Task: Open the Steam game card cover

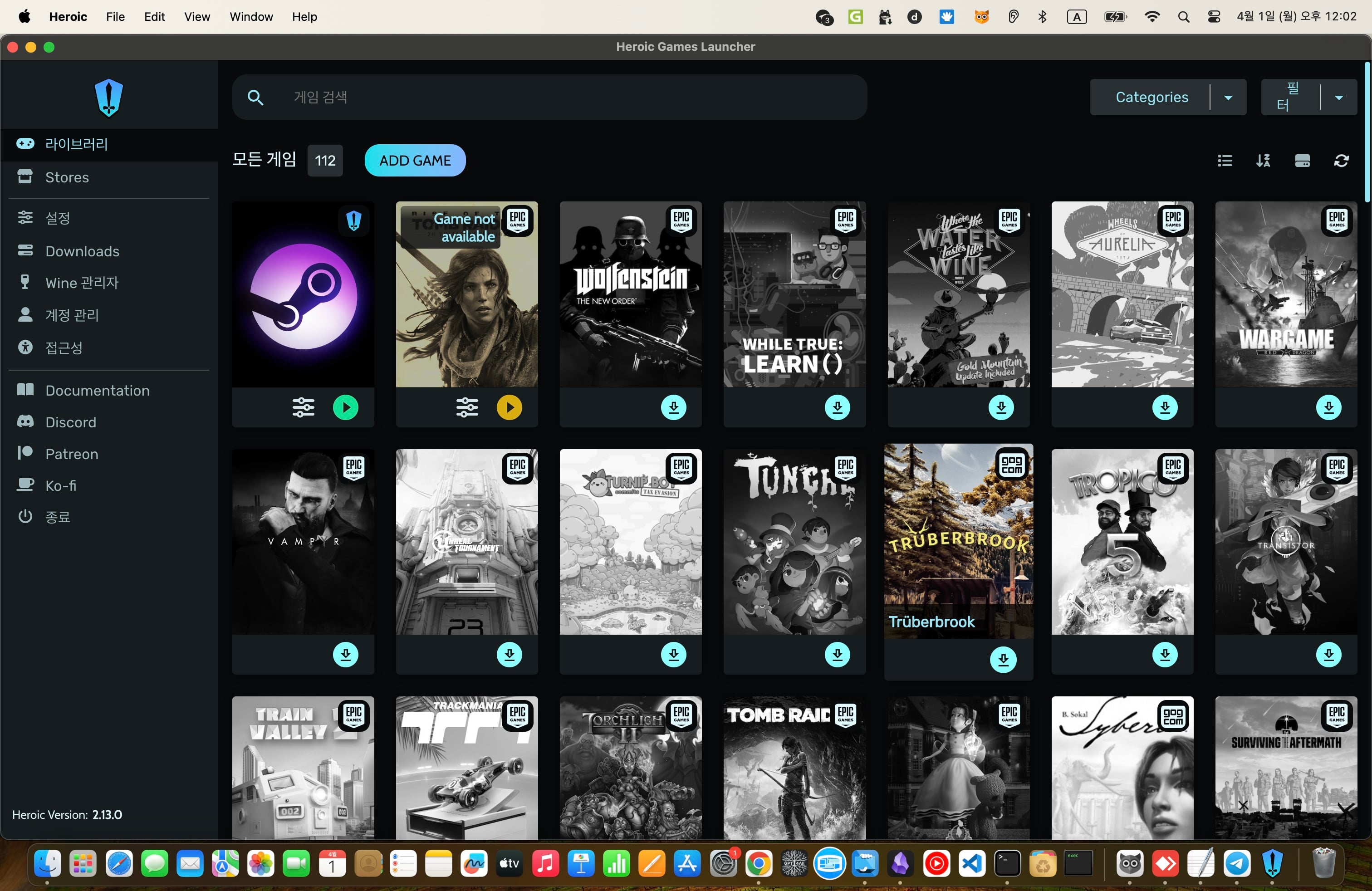Action: (303, 294)
